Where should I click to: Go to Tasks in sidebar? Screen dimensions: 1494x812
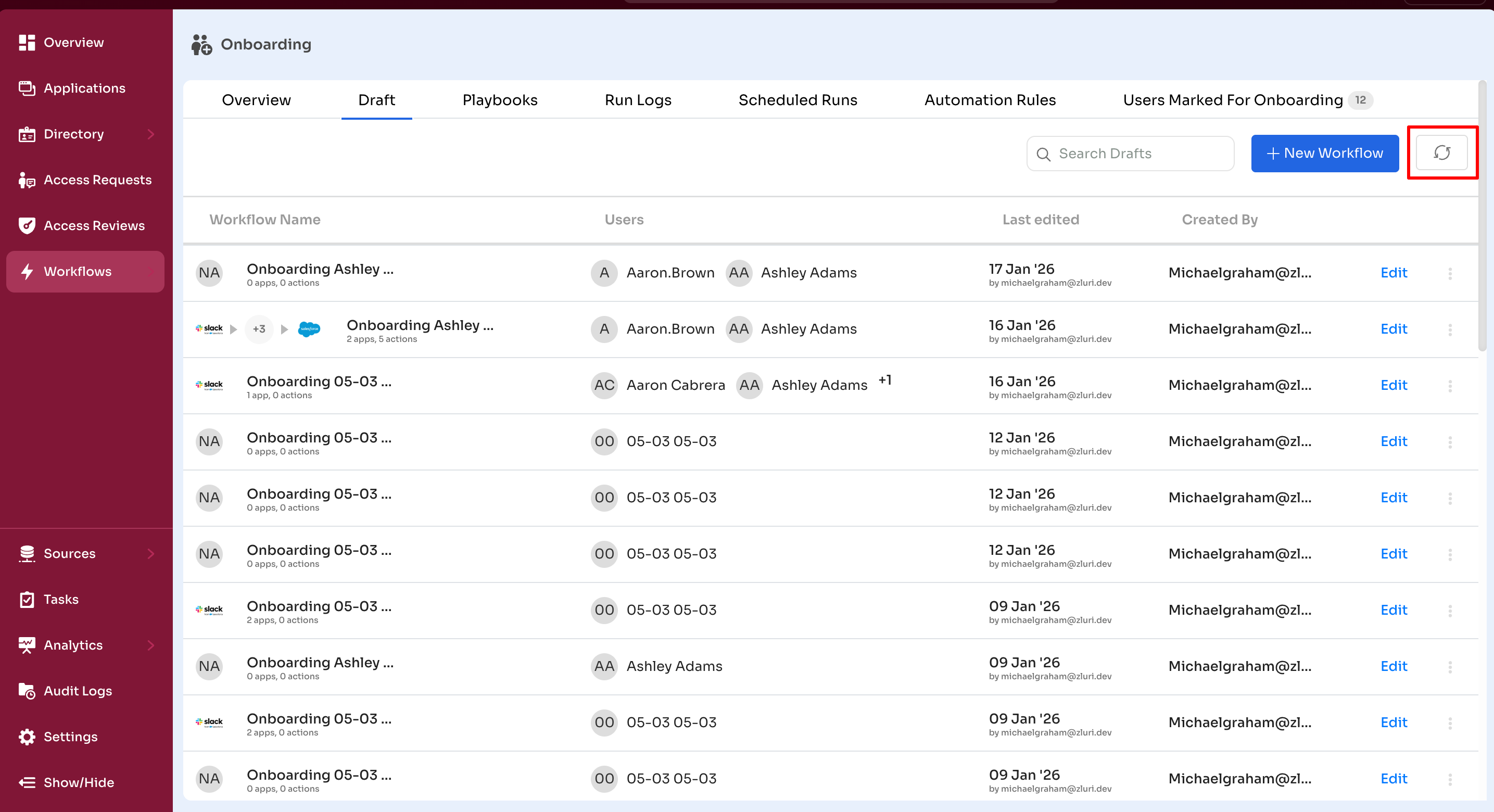coord(61,599)
